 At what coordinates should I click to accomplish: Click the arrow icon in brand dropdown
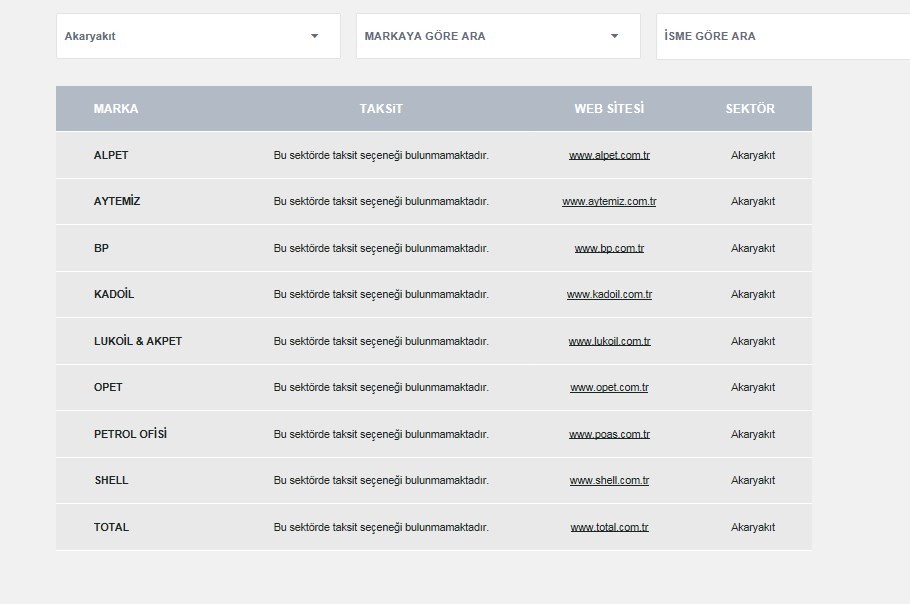point(614,36)
